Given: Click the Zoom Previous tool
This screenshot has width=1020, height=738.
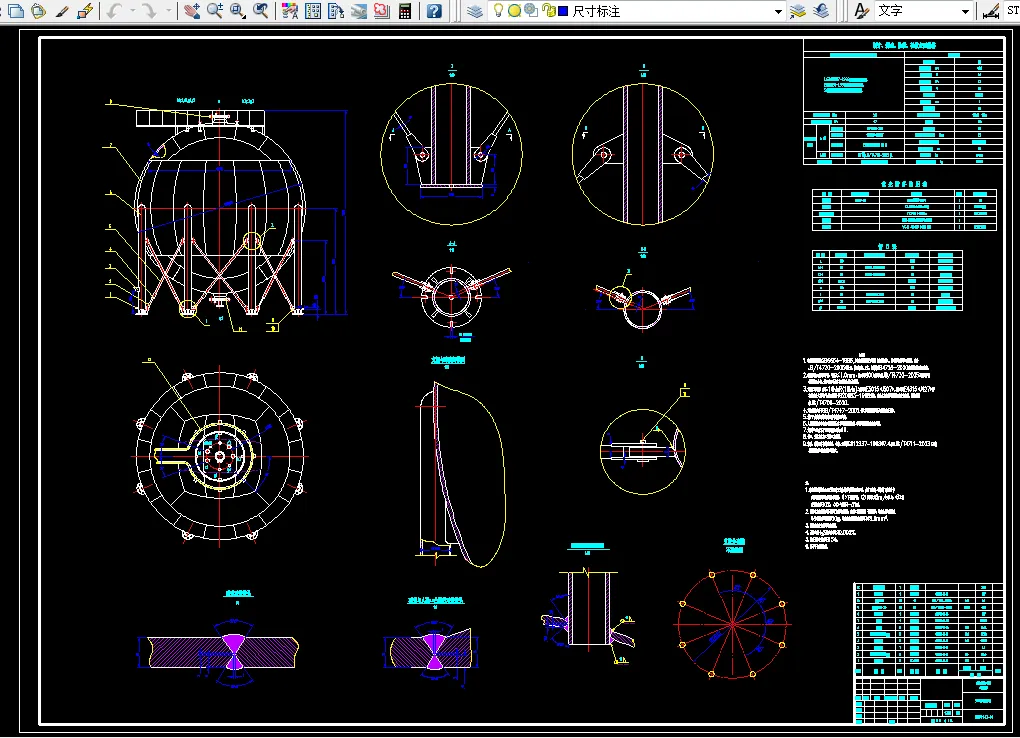Looking at the screenshot, I should tap(261, 11).
